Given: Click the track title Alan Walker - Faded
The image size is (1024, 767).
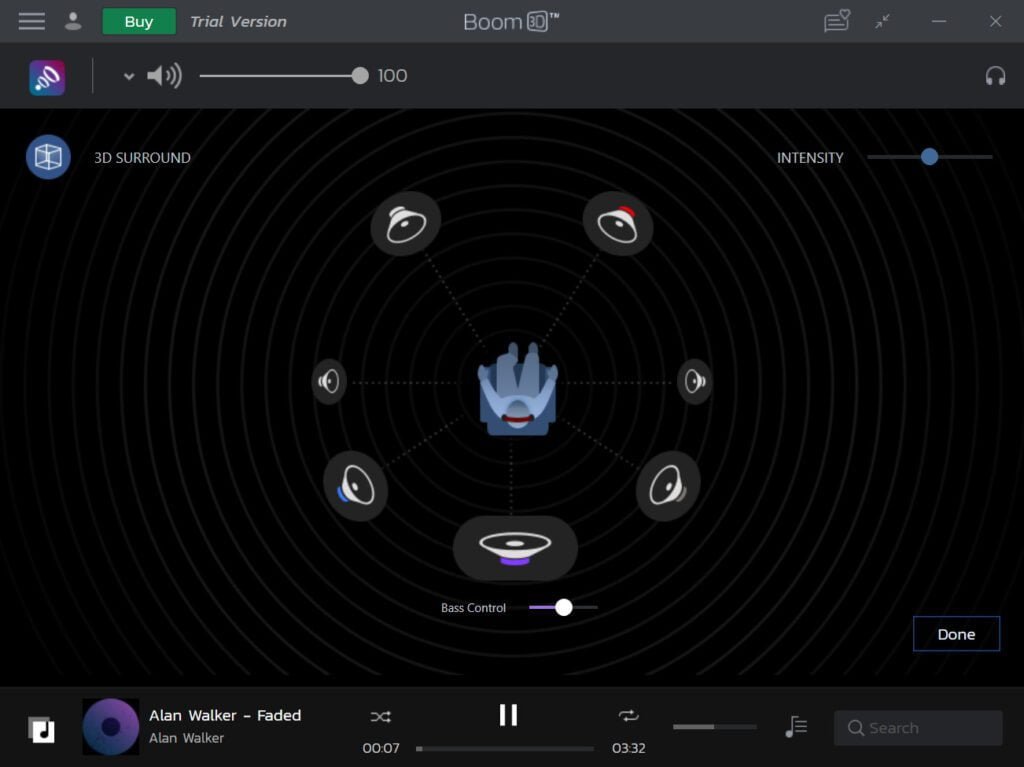Looking at the screenshot, I should tap(225, 715).
